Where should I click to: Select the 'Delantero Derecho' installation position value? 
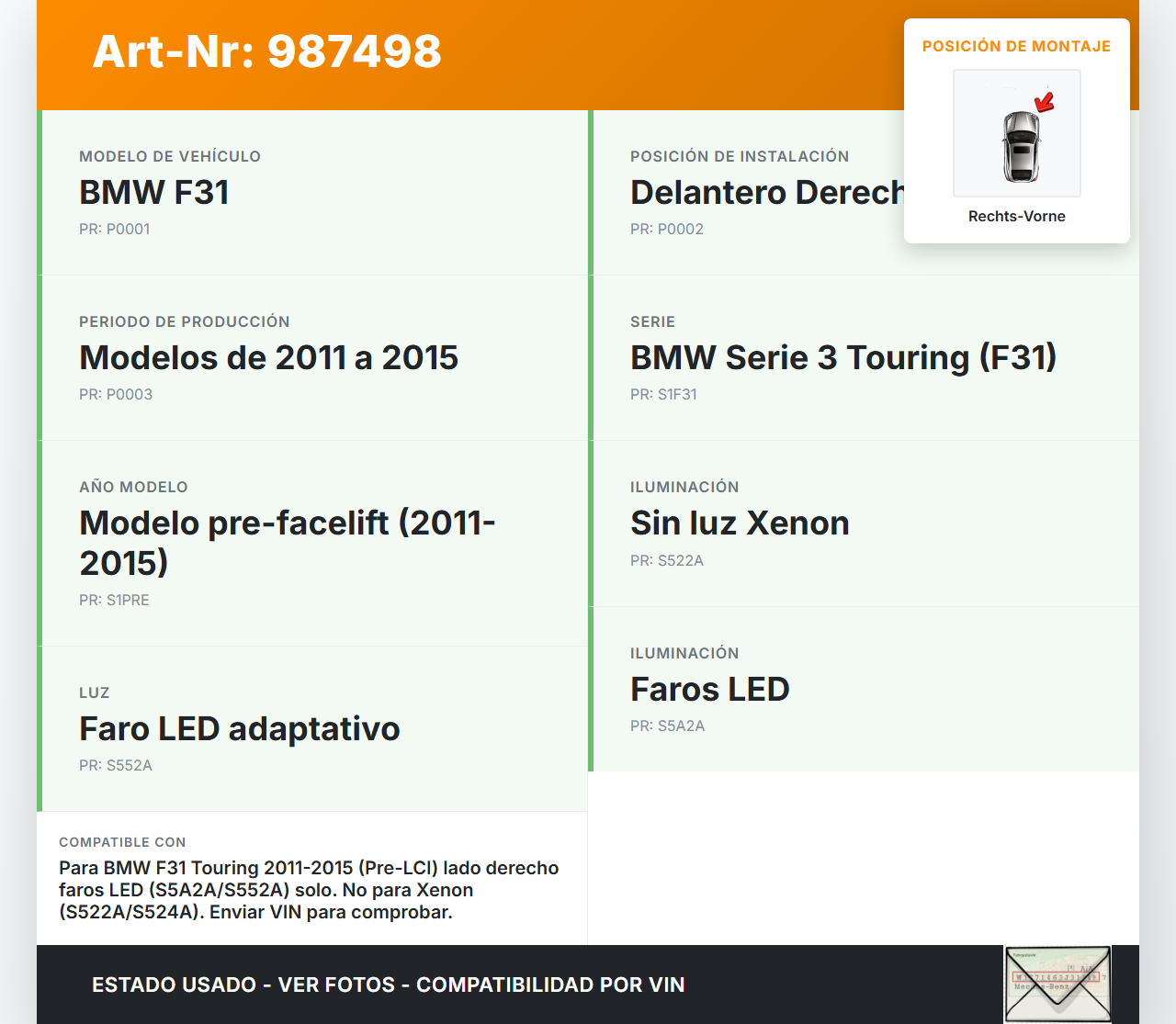click(767, 192)
